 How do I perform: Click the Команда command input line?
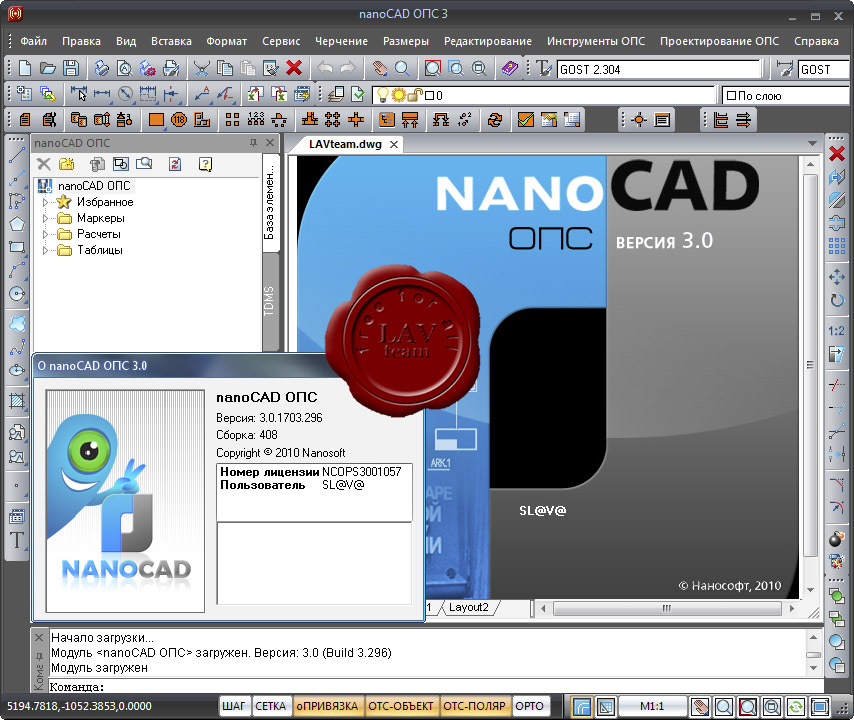436,687
